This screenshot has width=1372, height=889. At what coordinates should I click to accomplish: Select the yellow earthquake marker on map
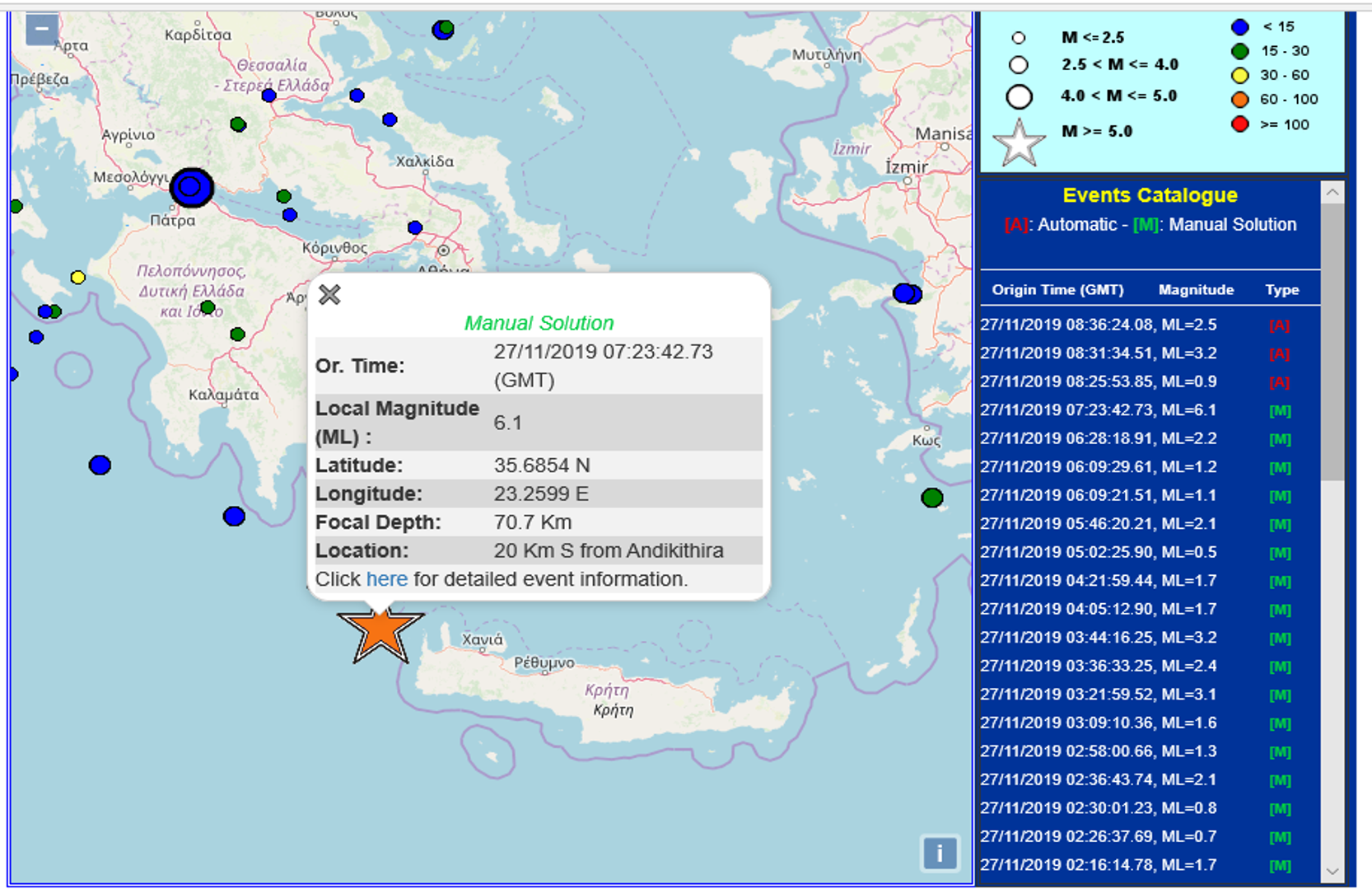(78, 278)
